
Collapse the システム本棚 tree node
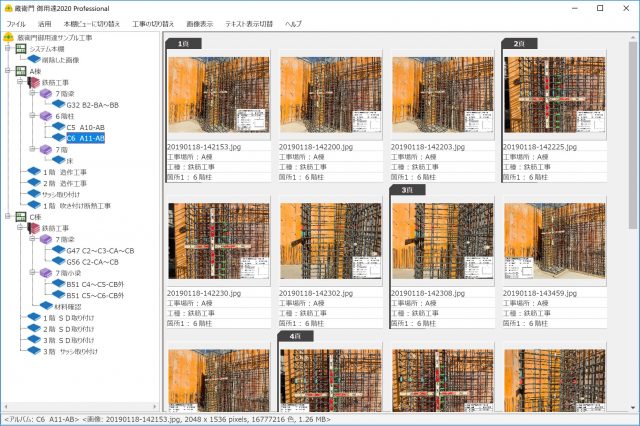(8, 49)
